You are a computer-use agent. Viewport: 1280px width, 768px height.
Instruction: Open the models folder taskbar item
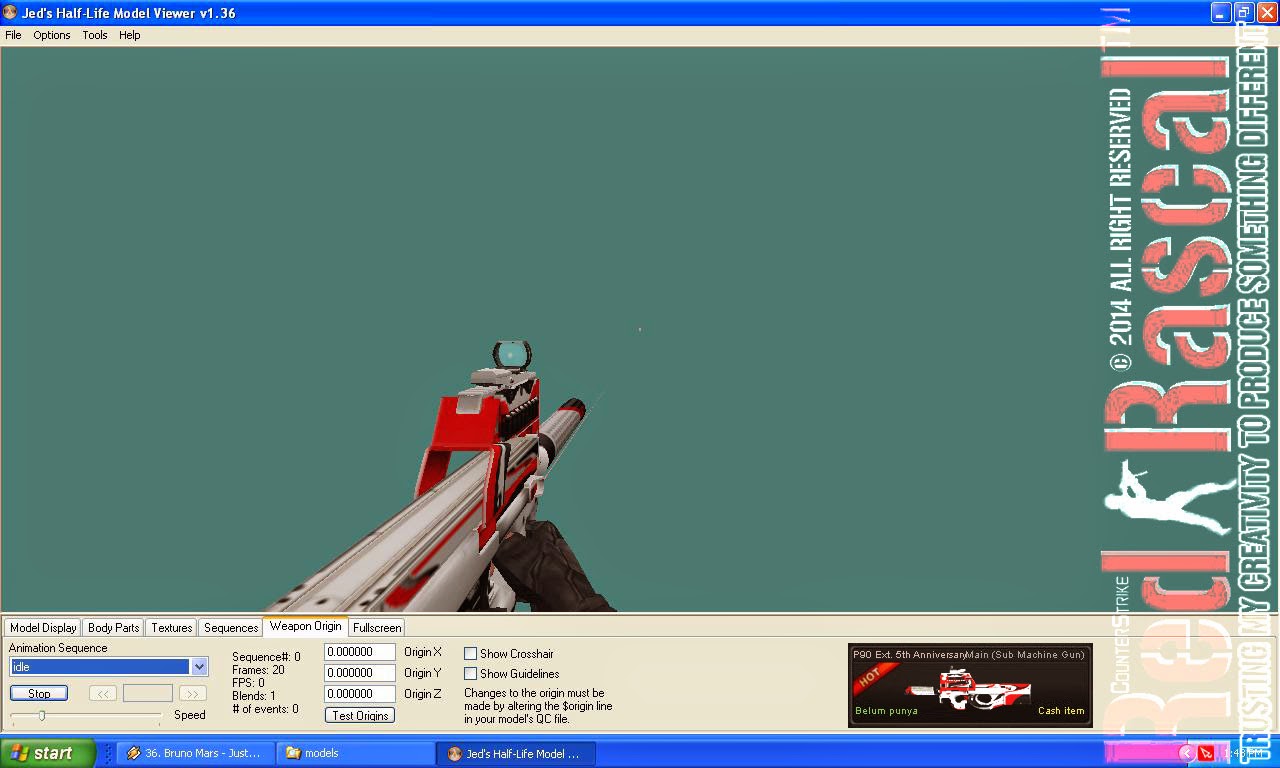tap(355, 753)
